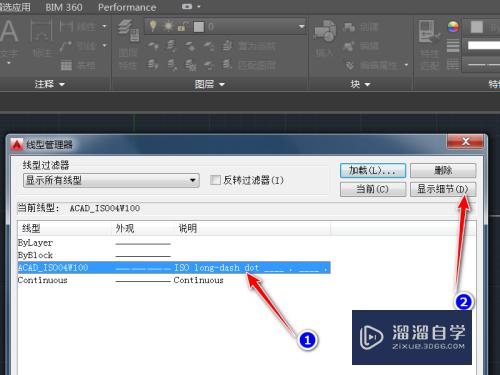
Task: Click 置为当前 make current layer button
Action: click(x=250, y=46)
